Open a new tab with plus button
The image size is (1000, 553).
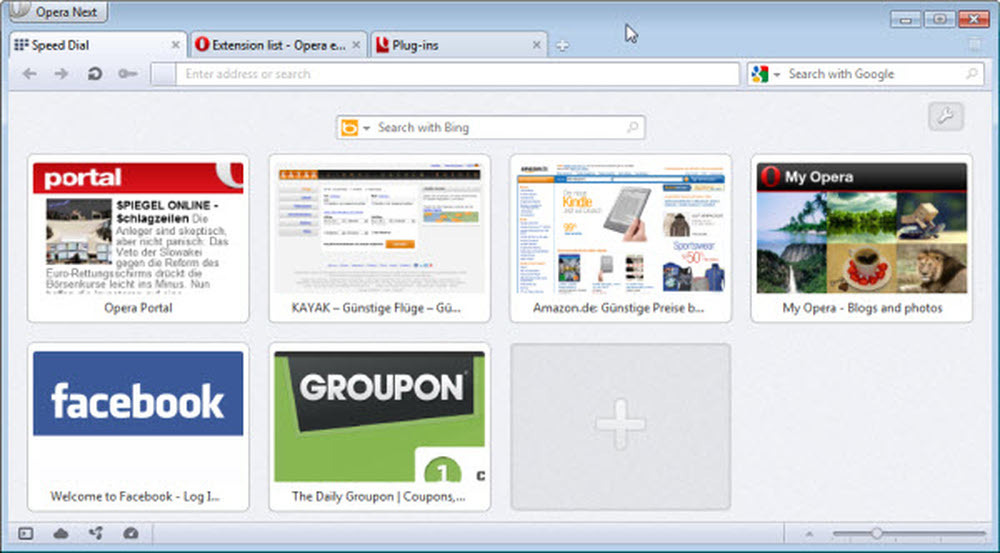tap(563, 45)
